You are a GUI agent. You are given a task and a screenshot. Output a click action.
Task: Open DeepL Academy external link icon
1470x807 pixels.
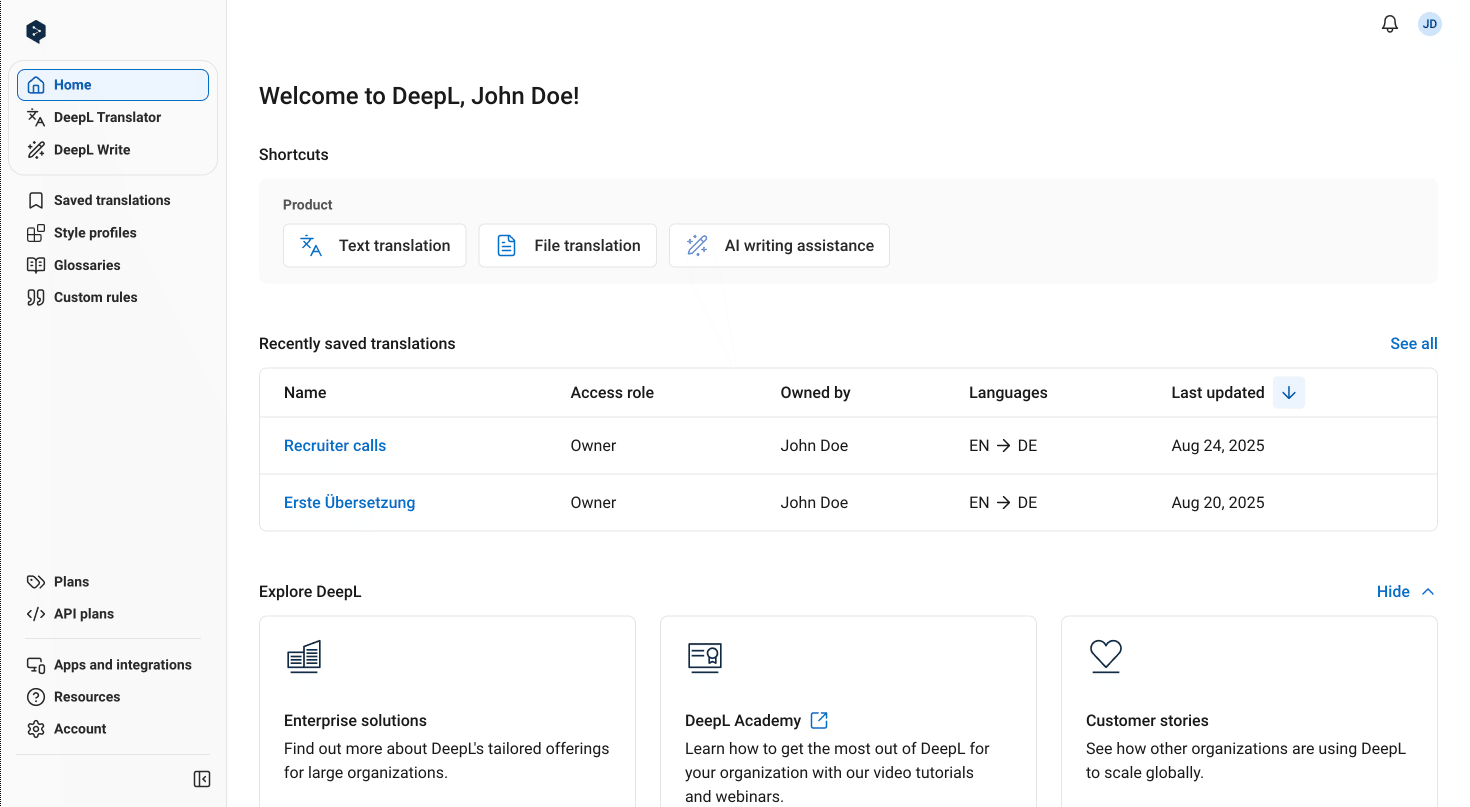[819, 720]
